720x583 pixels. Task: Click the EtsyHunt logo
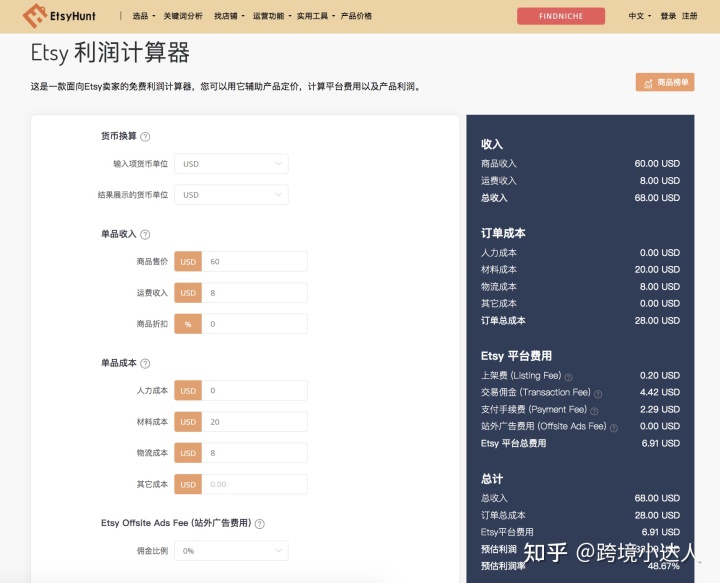point(59,16)
